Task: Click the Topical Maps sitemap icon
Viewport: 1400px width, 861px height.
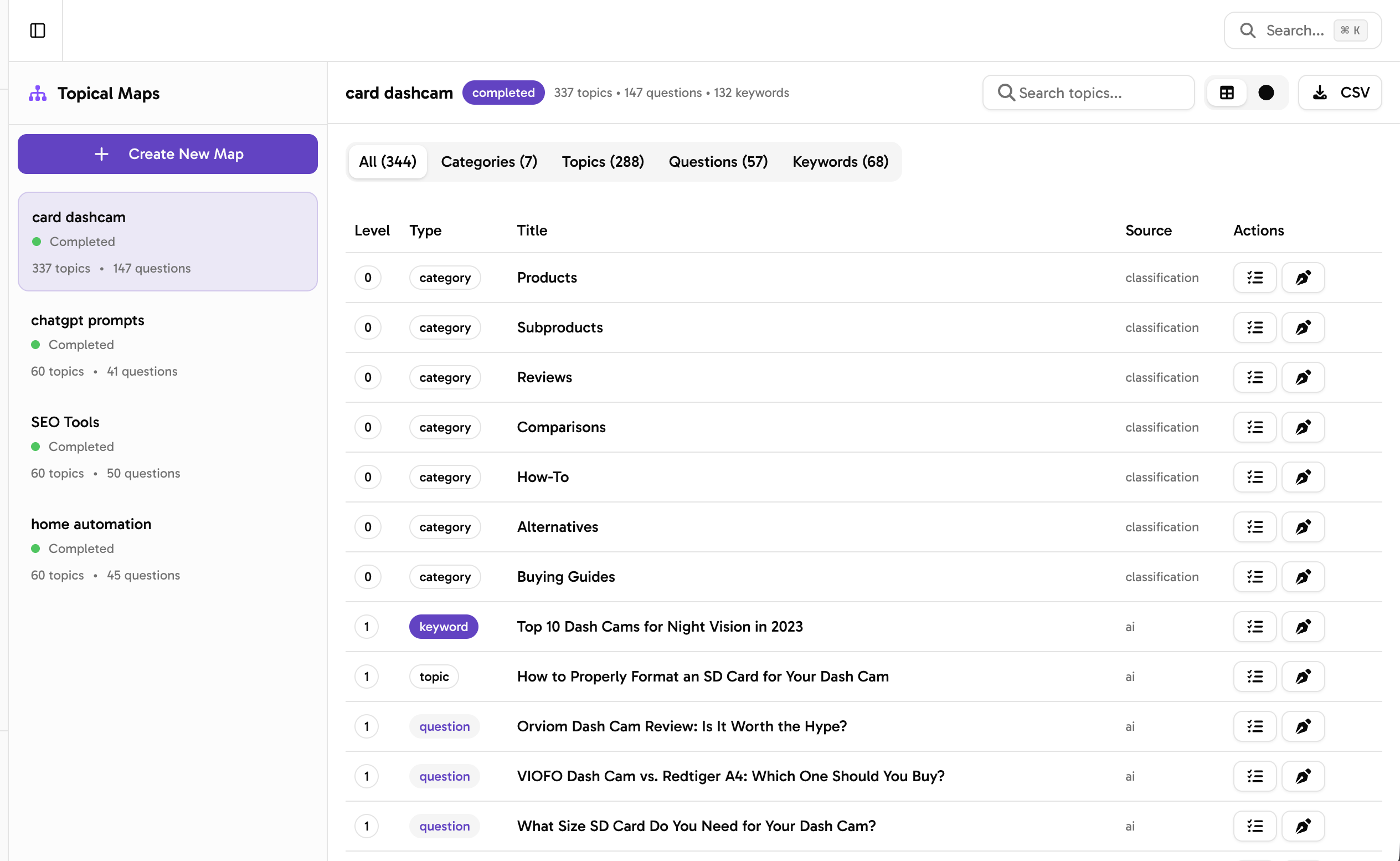Action: (x=38, y=94)
